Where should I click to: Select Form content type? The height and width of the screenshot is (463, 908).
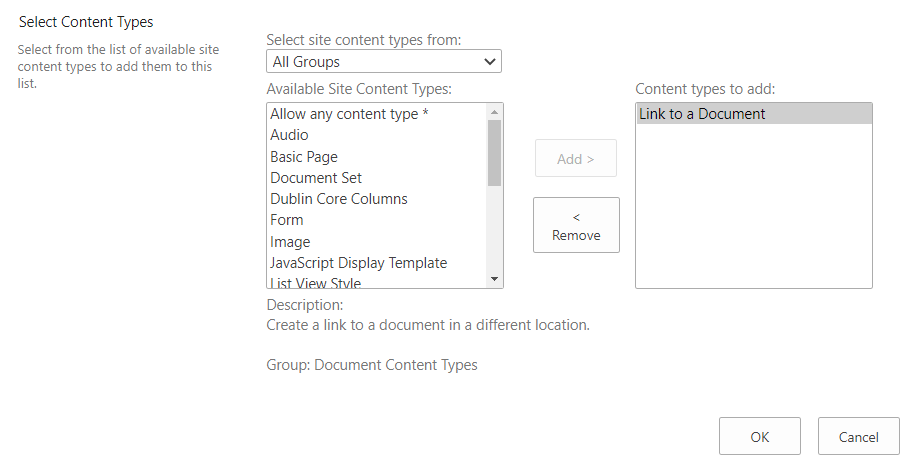pos(287,220)
